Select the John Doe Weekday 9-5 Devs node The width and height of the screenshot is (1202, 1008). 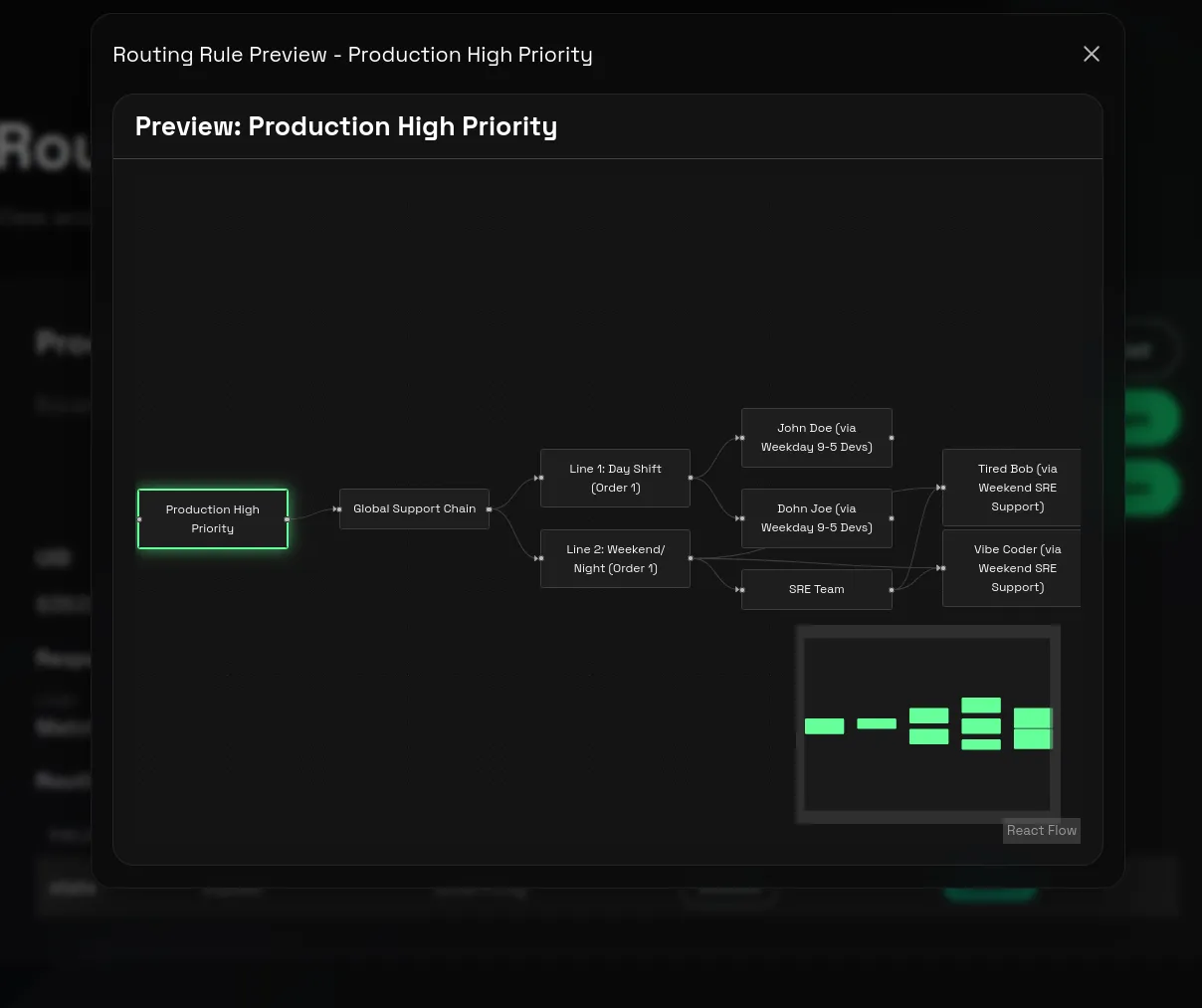[x=816, y=438]
